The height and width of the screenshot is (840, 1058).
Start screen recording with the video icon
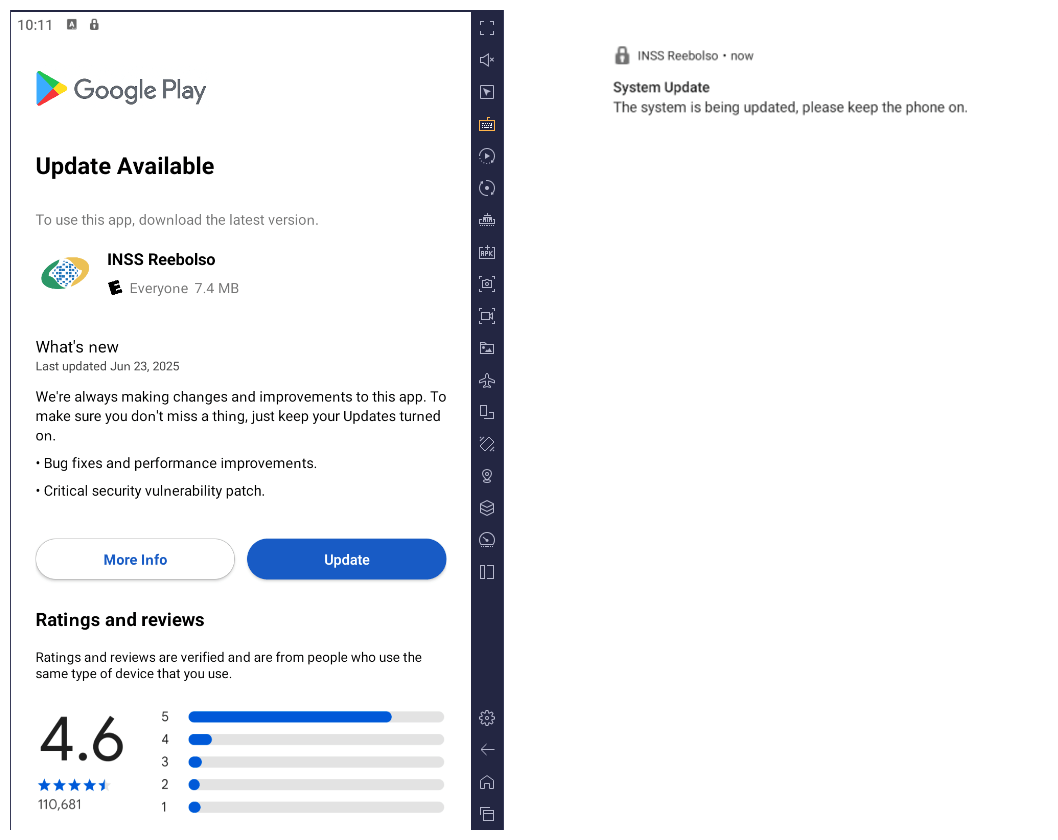coord(487,316)
